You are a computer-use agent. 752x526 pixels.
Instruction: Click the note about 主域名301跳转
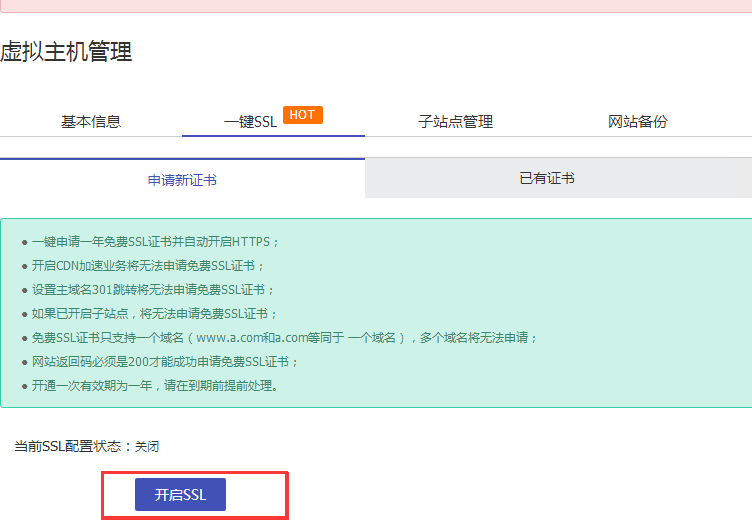point(152,290)
